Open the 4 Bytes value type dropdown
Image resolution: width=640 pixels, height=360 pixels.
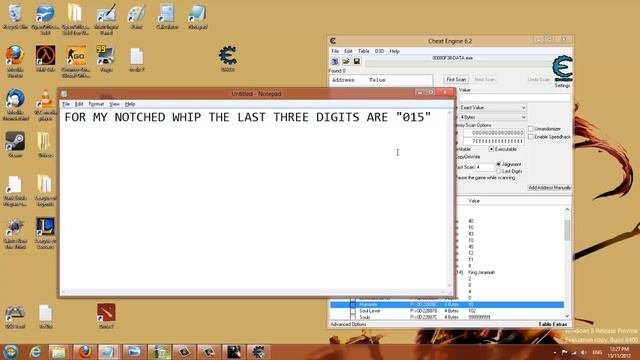[x=492, y=117]
